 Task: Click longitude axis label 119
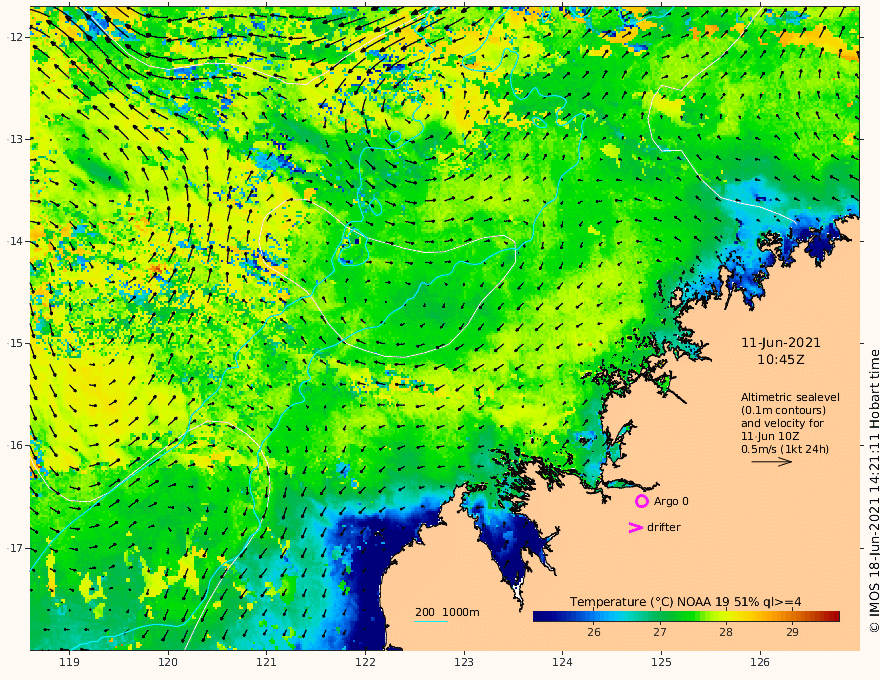(69, 662)
